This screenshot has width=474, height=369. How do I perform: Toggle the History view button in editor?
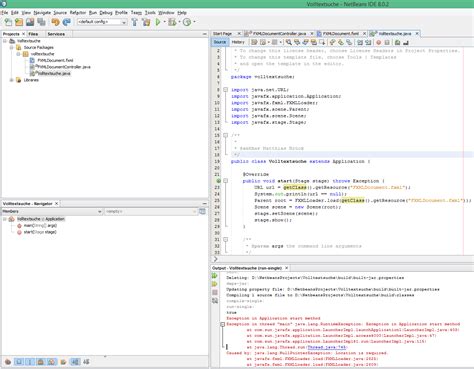(238, 42)
